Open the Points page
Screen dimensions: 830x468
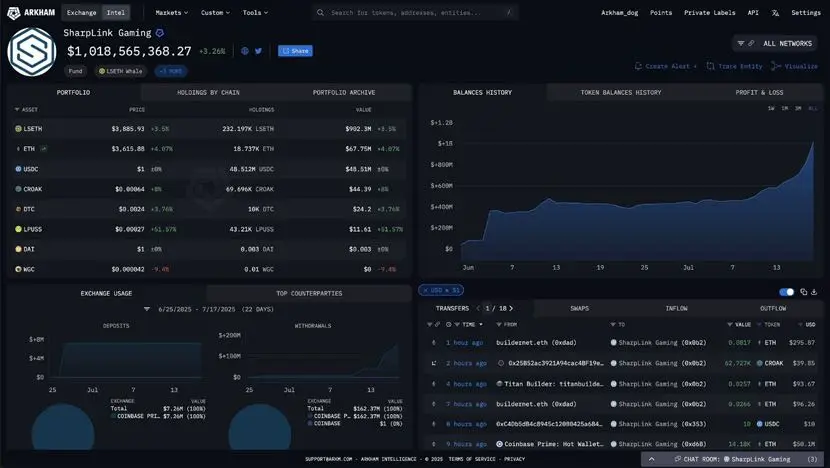tap(661, 13)
